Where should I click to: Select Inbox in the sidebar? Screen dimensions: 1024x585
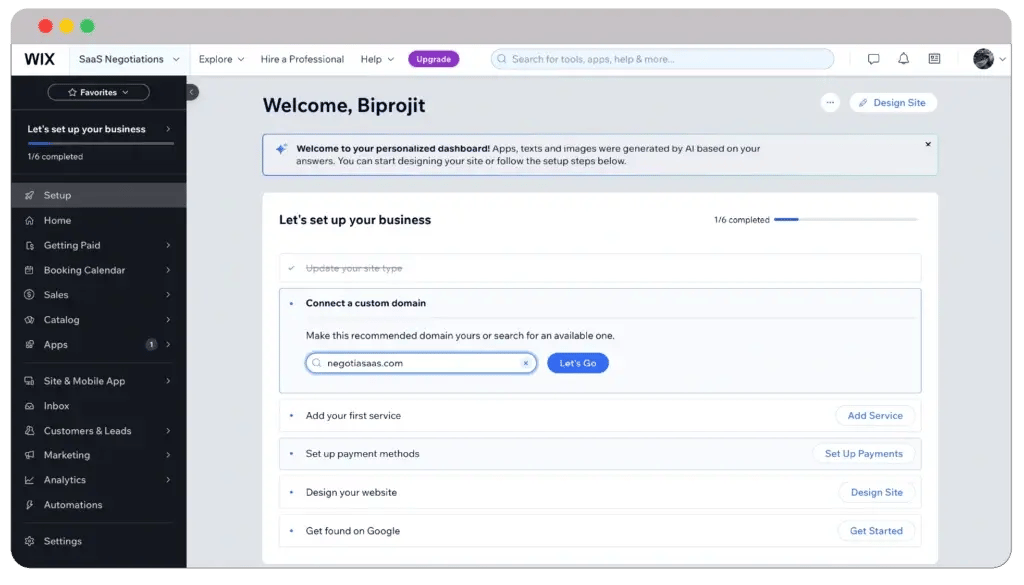point(57,406)
